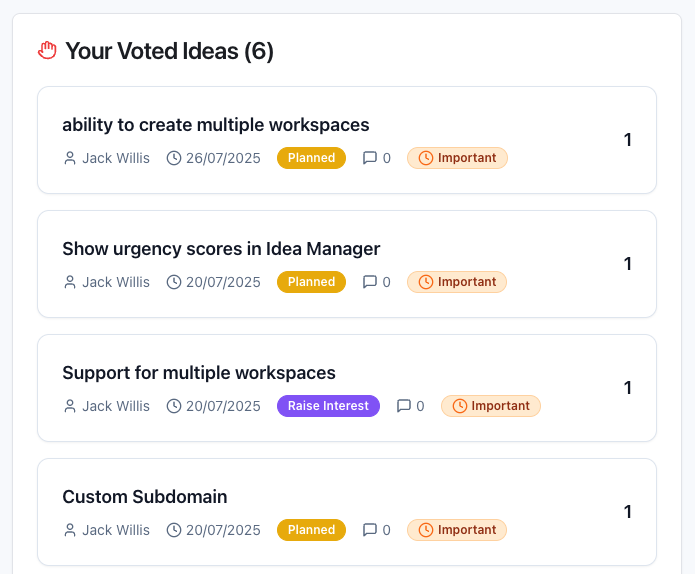Open the 'Custom Subdomain' idea title
Screen dimensions: 695x574
pyautogui.click(x=145, y=497)
